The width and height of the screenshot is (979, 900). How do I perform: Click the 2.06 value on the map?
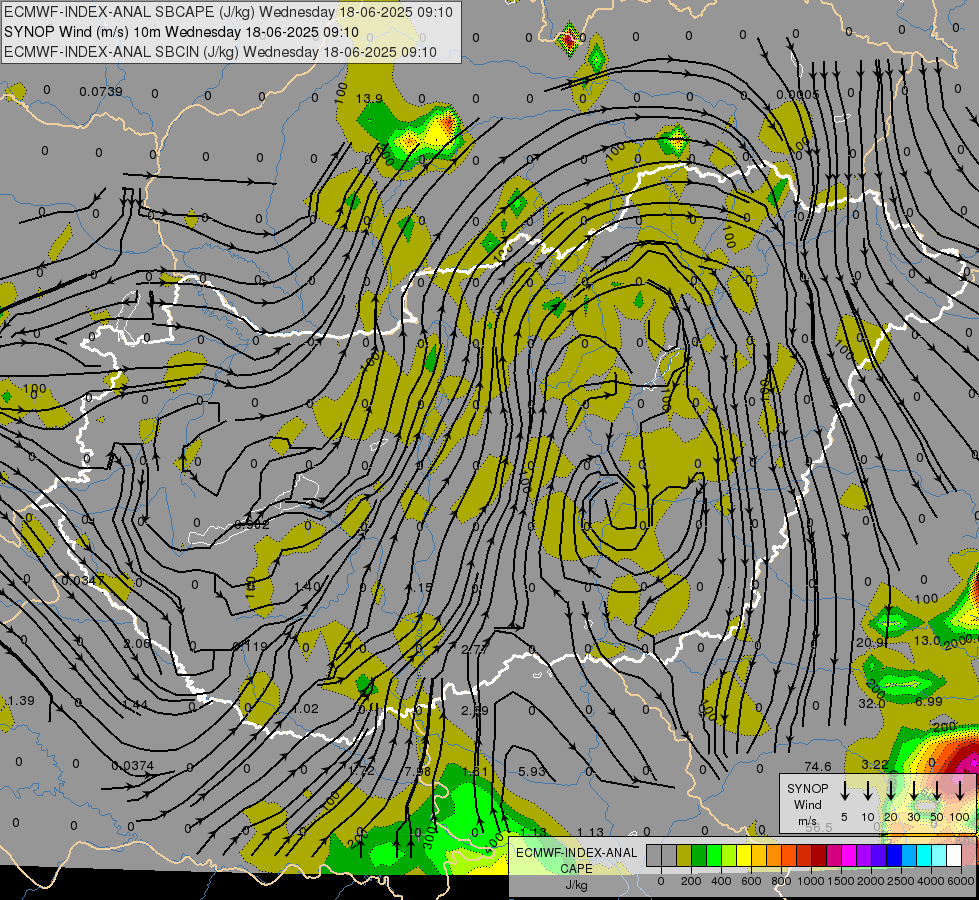[136, 643]
